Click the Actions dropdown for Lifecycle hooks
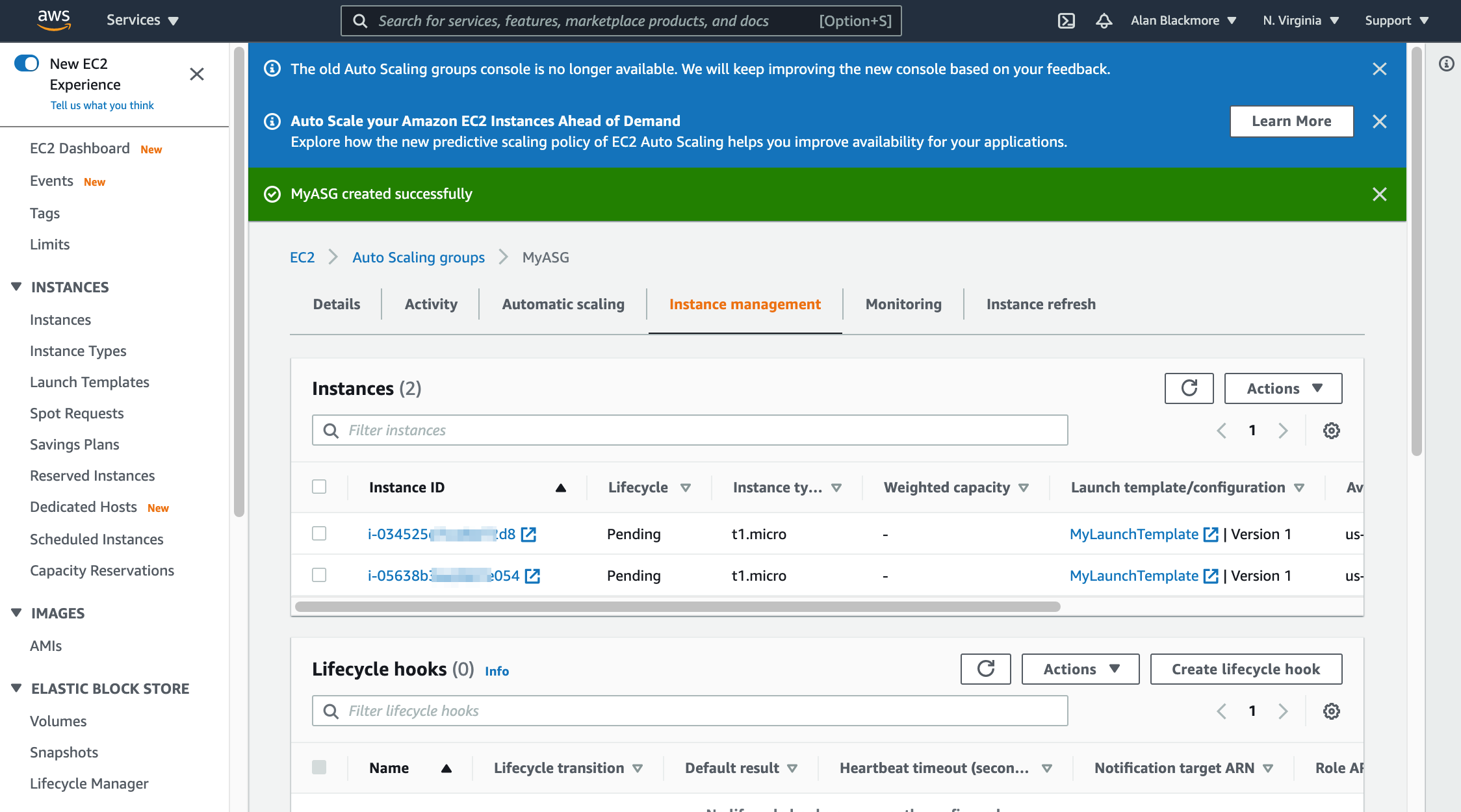Screen dimensions: 1461x812 pos(1080,670)
